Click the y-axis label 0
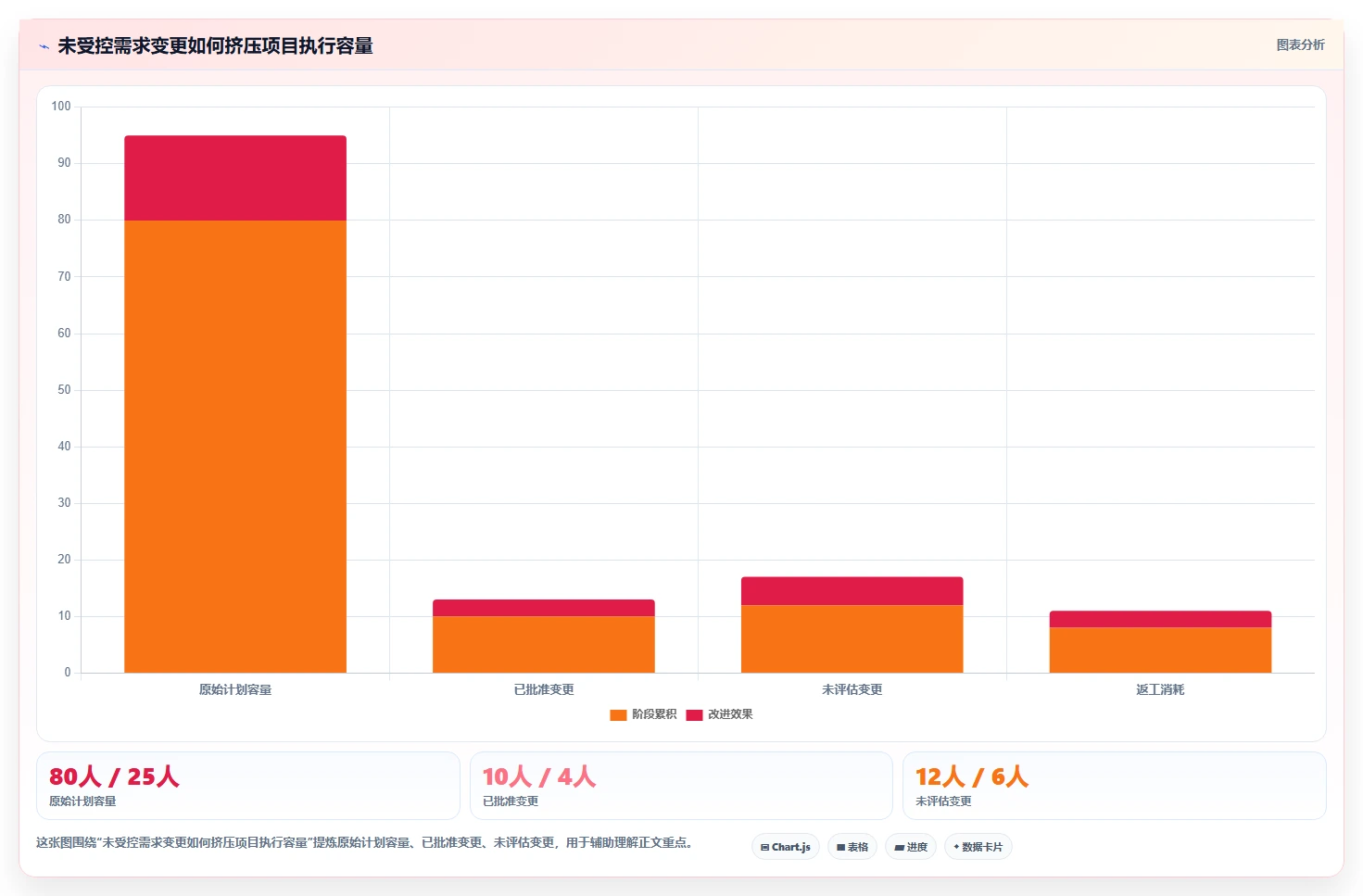Image resolution: width=1363 pixels, height=896 pixels. (x=67, y=673)
